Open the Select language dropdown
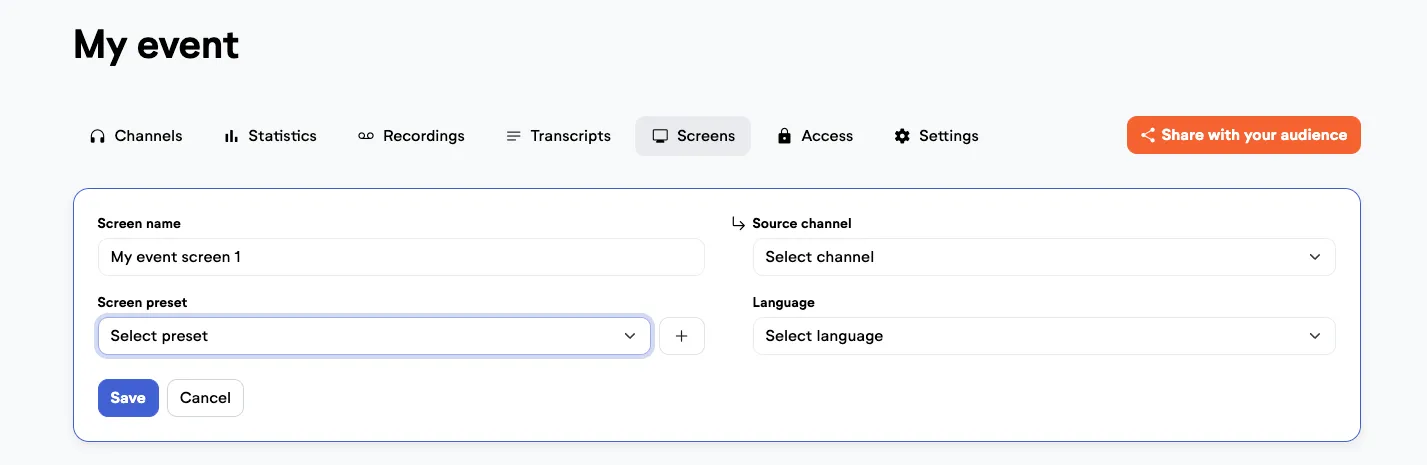Image resolution: width=1427 pixels, height=465 pixels. [1044, 336]
